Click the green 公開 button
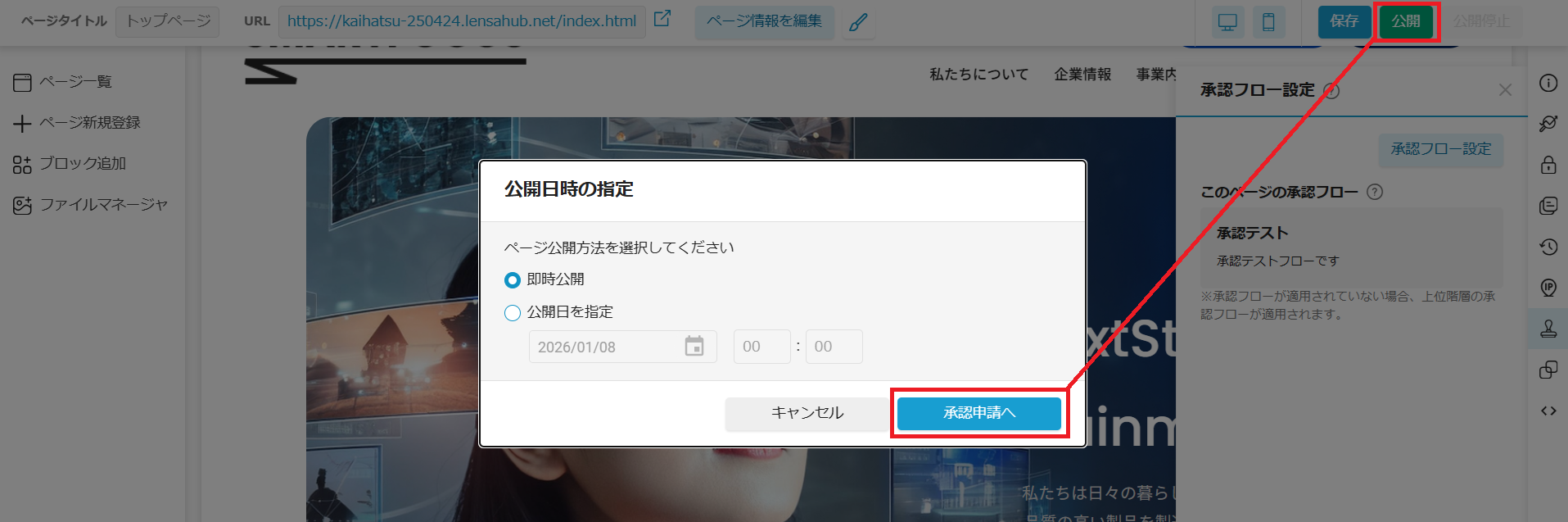 point(1405,21)
